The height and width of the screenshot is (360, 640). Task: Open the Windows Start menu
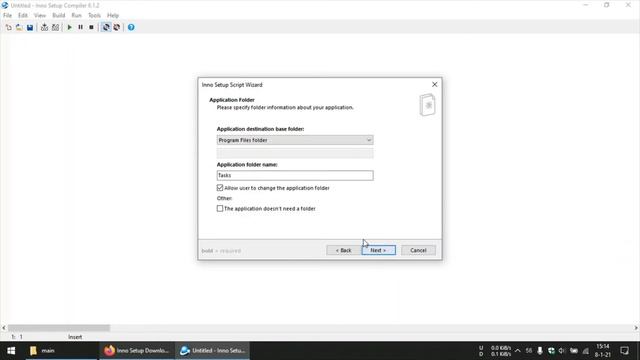tap(11, 351)
